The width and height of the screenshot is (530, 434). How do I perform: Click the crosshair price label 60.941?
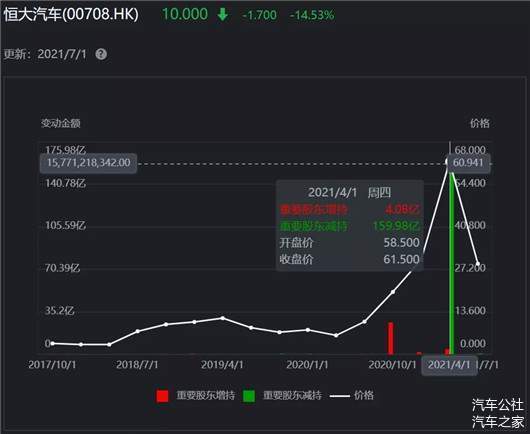[468, 163]
